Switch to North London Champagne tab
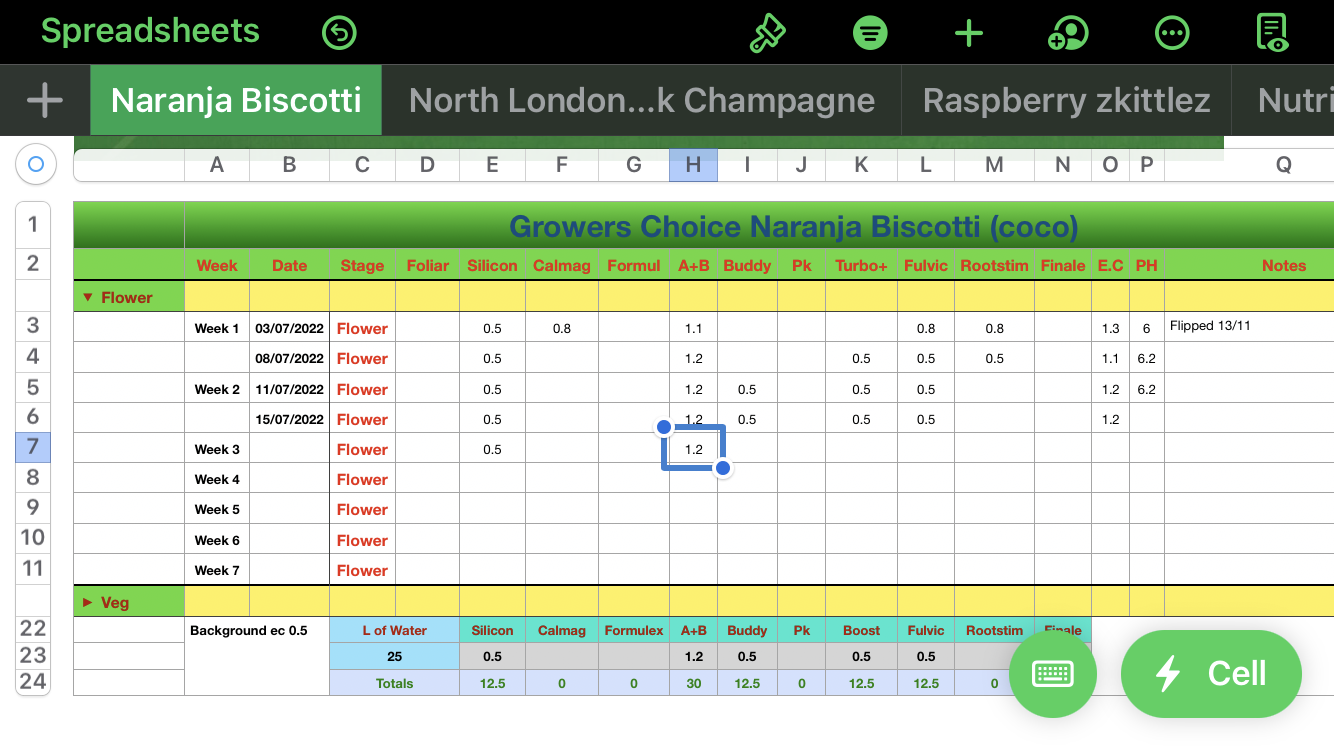The image size is (1334, 750). (641, 100)
